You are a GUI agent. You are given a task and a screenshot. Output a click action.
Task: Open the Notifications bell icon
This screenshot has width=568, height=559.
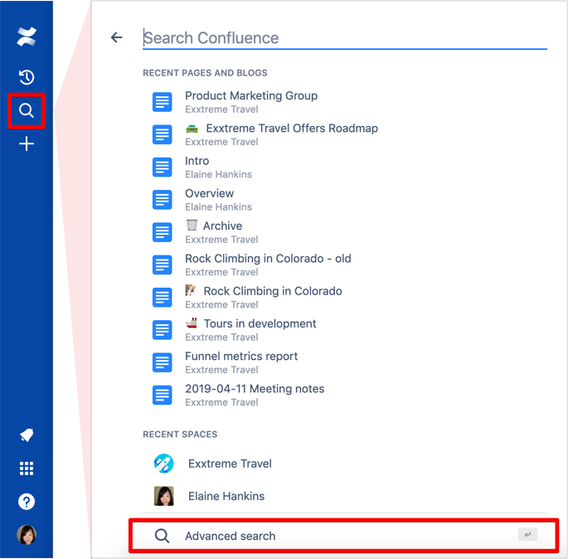click(26, 435)
